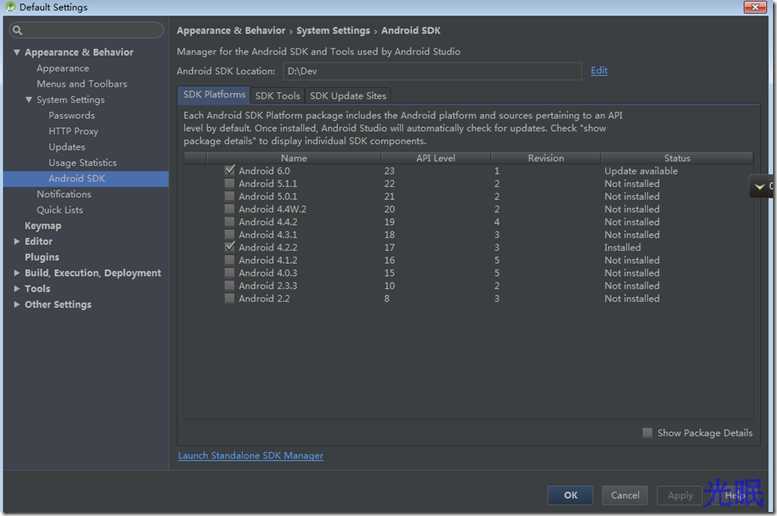
Task: Sort by the Revision column header
Action: (546, 158)
